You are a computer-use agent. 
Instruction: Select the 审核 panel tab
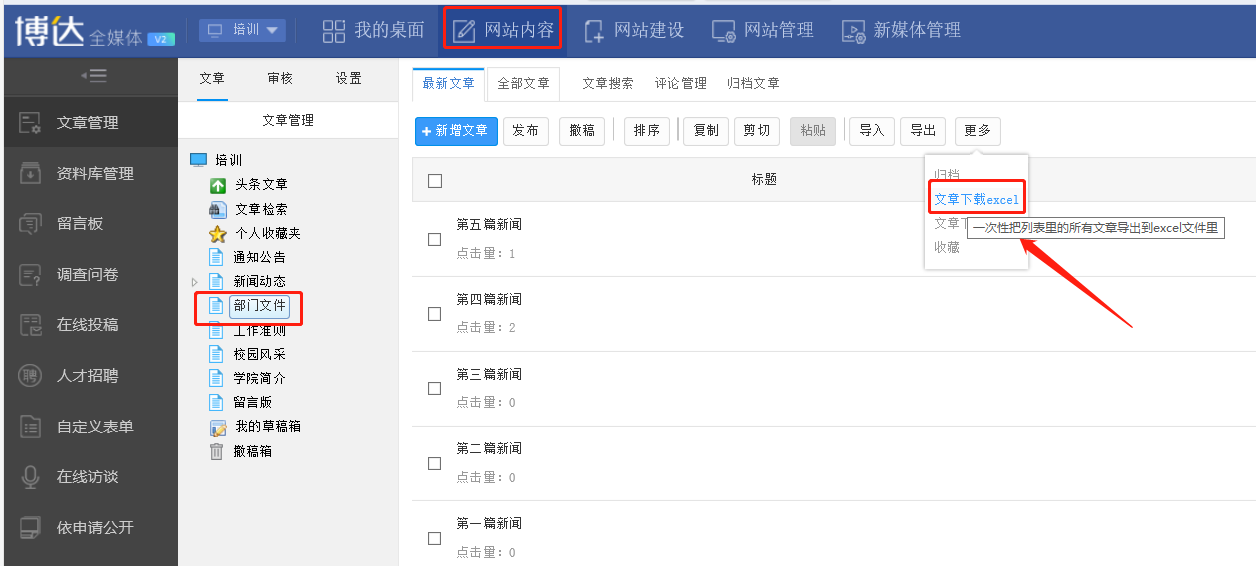(280, 79)
